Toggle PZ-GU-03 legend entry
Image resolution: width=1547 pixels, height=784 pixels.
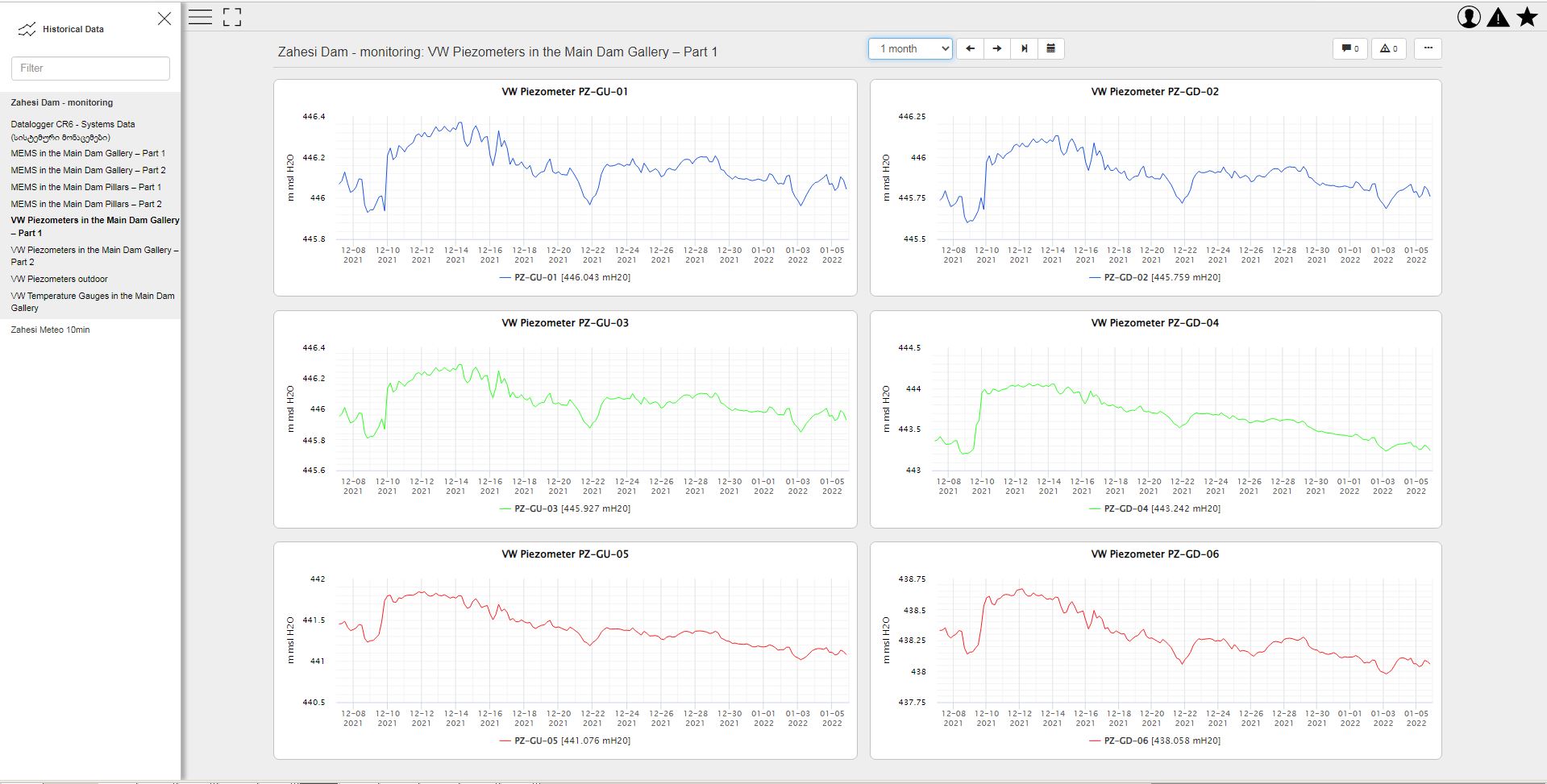565,508
